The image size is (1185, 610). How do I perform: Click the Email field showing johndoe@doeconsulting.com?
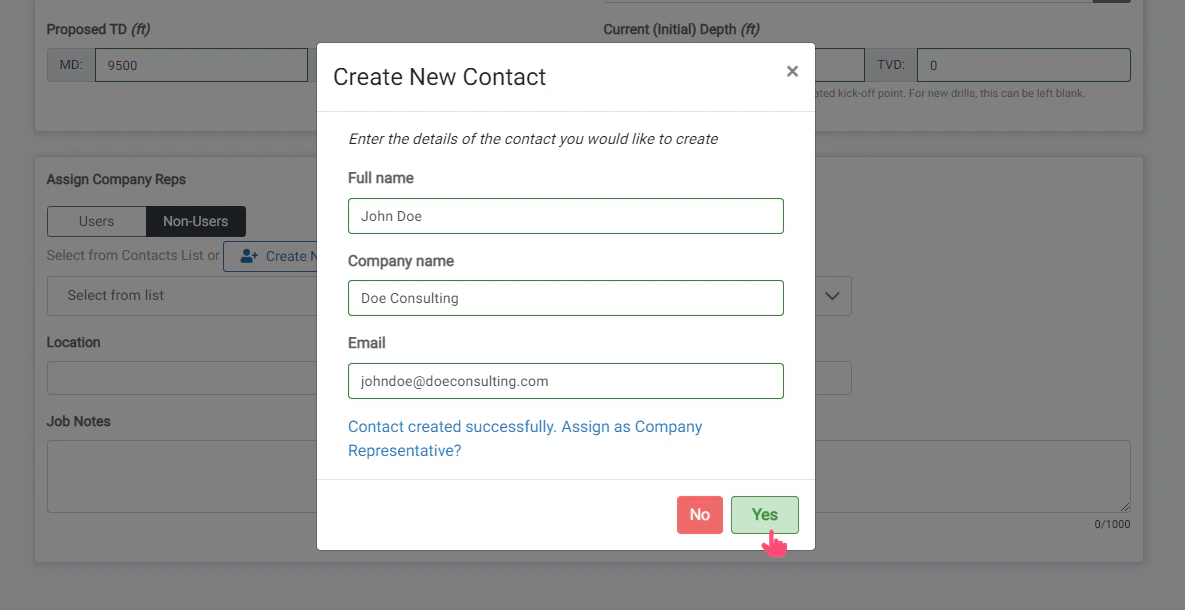pos(565,380)
